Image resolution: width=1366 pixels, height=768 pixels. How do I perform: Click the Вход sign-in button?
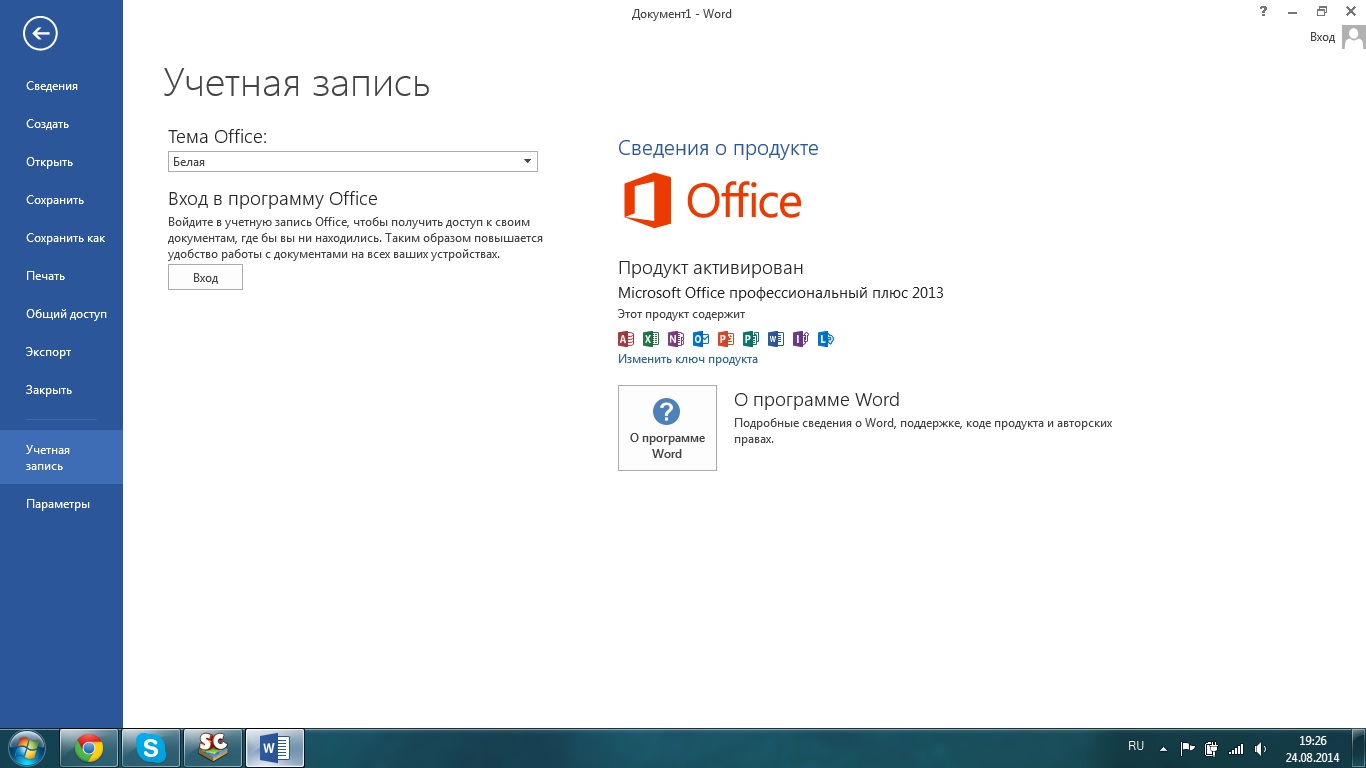(205, 278)
